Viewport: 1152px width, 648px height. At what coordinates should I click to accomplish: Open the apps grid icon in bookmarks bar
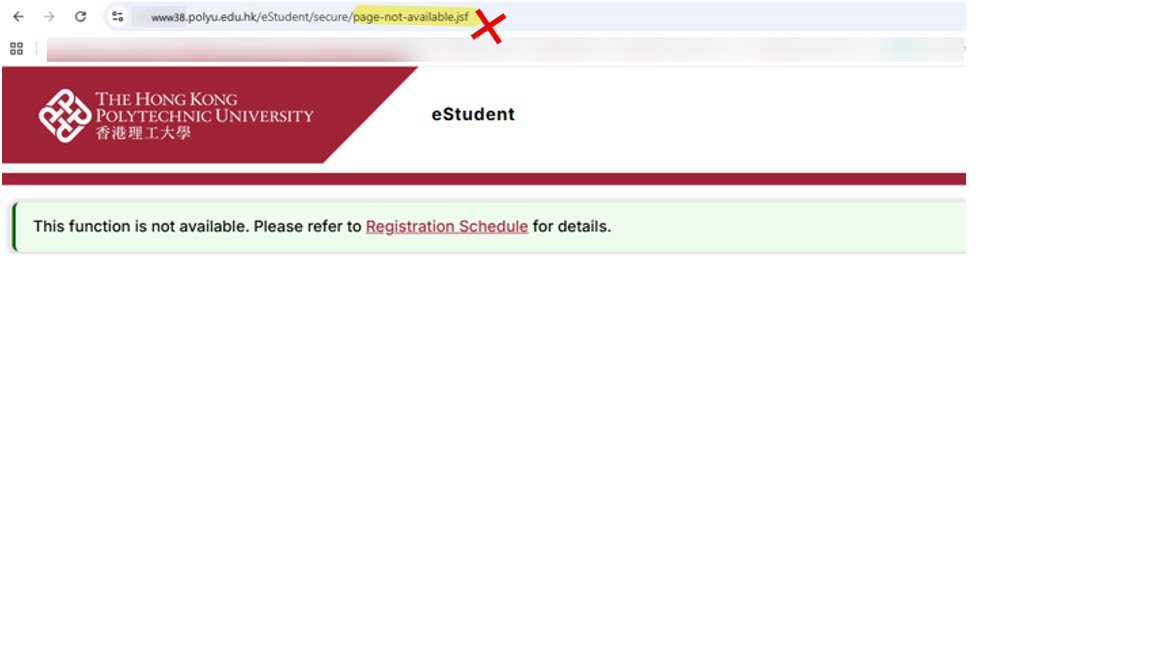pyautogui.click(x=16, y=48)
